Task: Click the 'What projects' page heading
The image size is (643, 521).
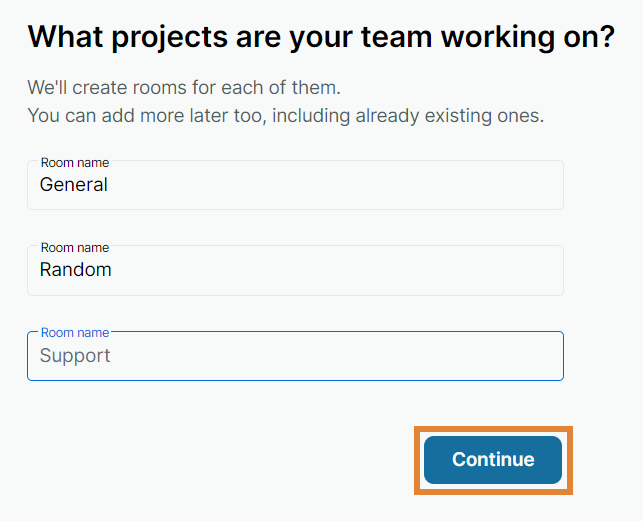Action: point(321,37)
